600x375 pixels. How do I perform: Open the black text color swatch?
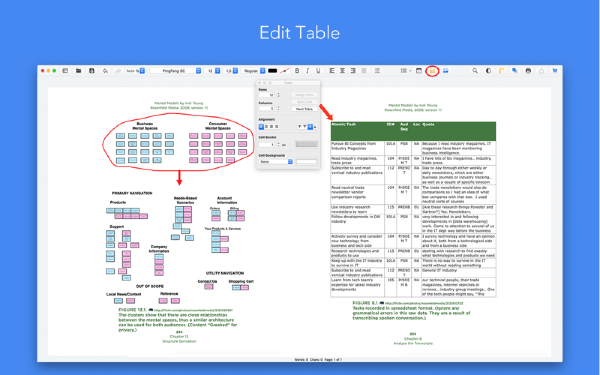(x=272, y=71)
